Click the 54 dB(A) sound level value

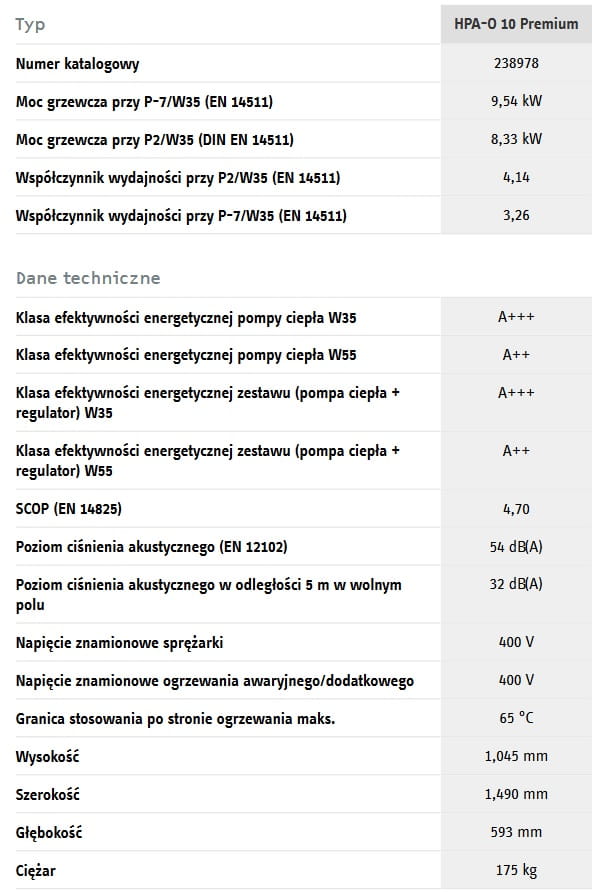click(x=516, y=547)
